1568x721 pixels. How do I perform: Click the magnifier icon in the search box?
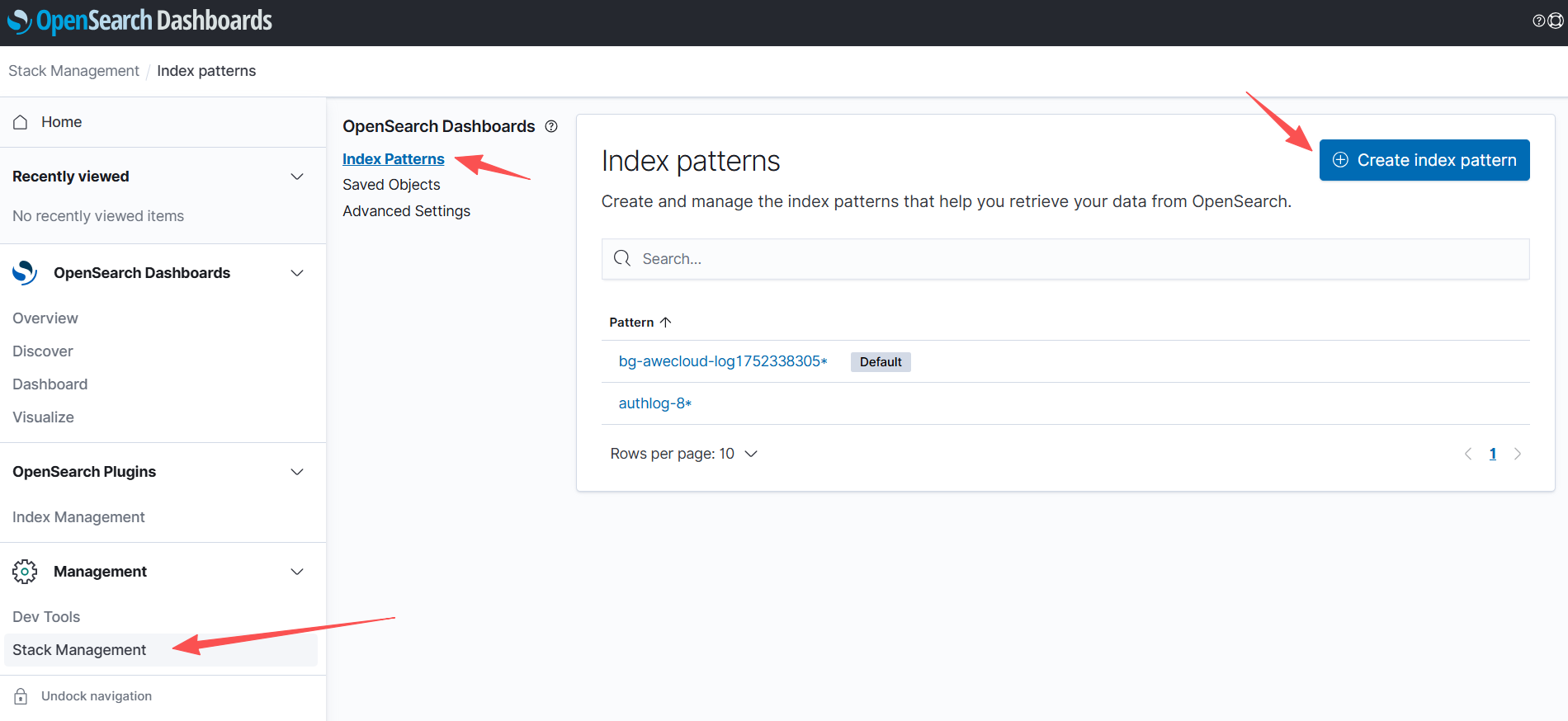click(621, 259)
